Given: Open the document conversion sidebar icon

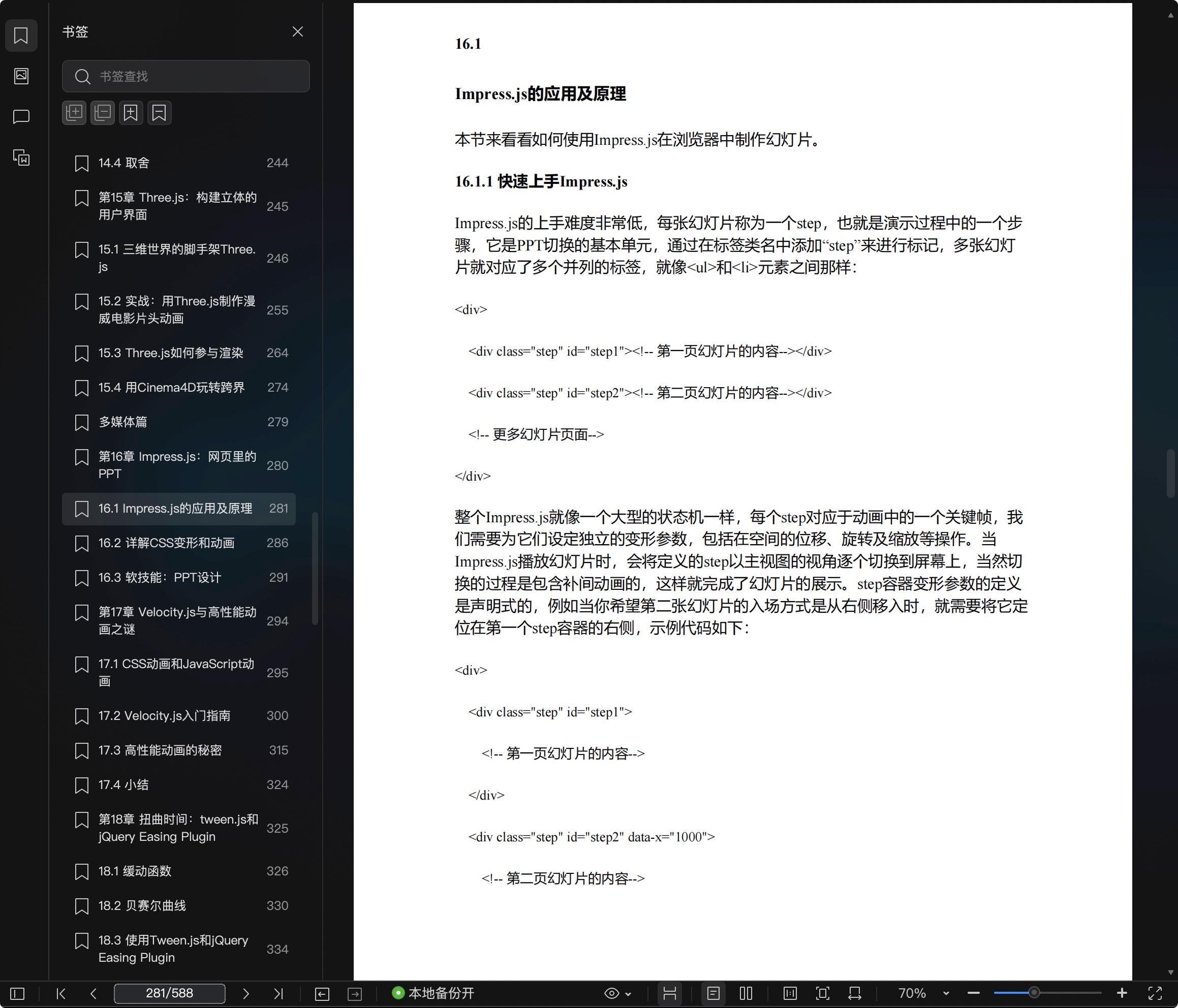Looking at the screenshot, I should coord(21,157).
